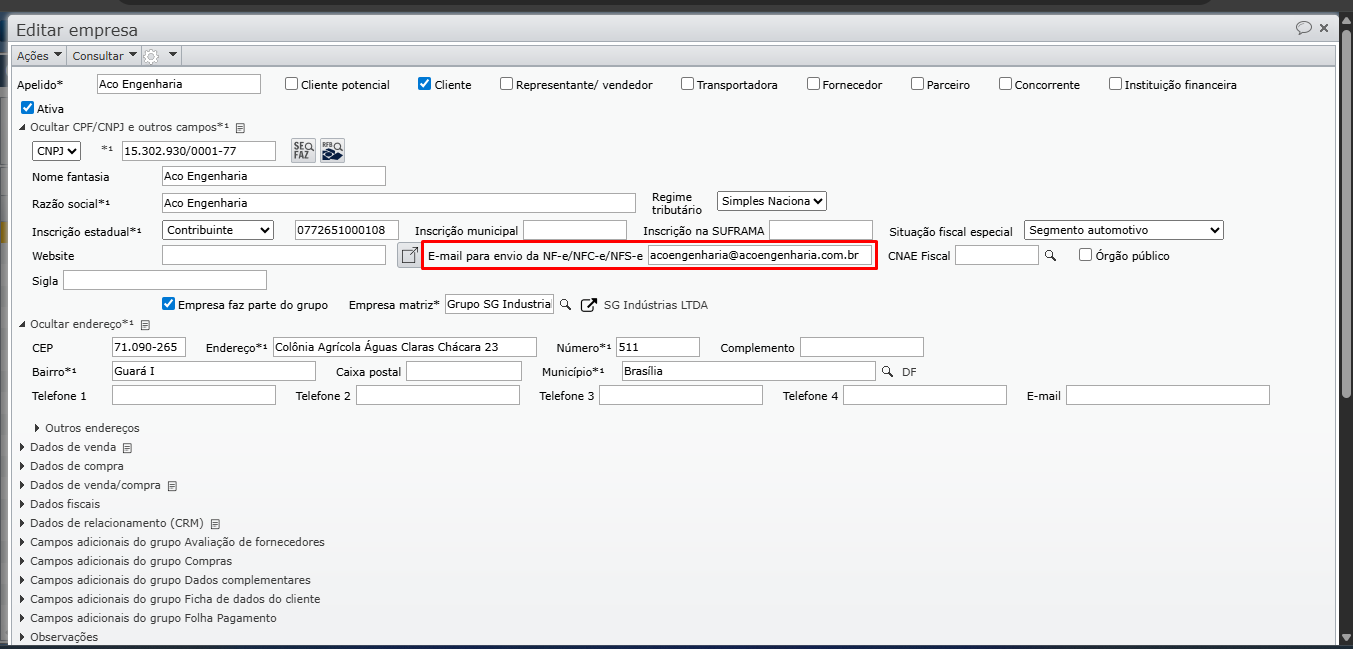Click the Website input field
Image resolution: width=1353 pixels, height=649 pixels.
click(274, 255)
